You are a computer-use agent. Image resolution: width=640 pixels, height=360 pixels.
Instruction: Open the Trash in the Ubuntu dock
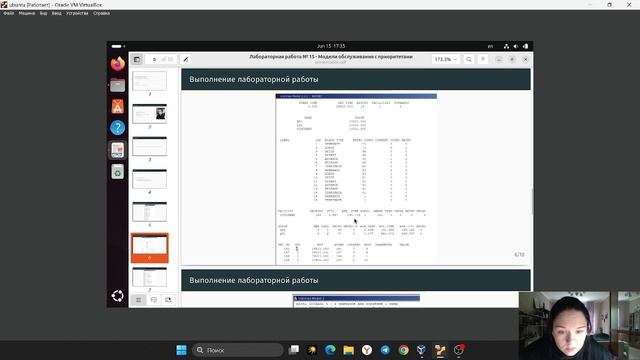coord(118,171)
